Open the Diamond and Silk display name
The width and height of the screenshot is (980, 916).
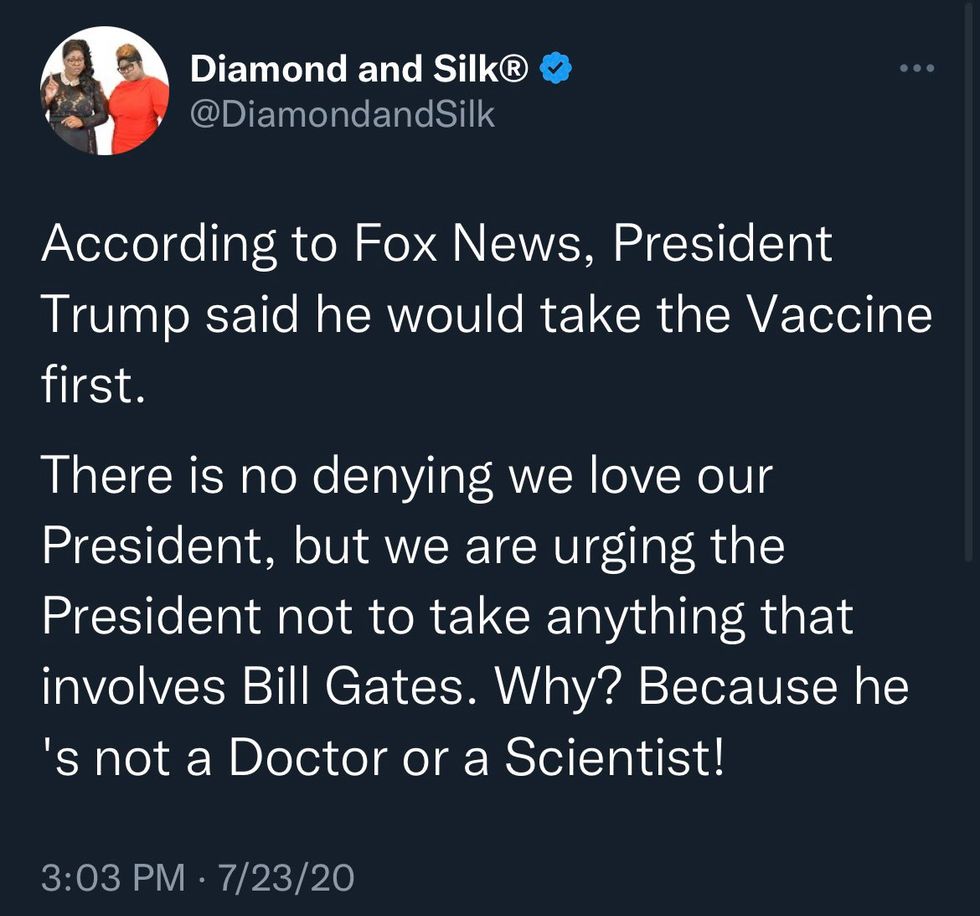(x=359, y=68)
